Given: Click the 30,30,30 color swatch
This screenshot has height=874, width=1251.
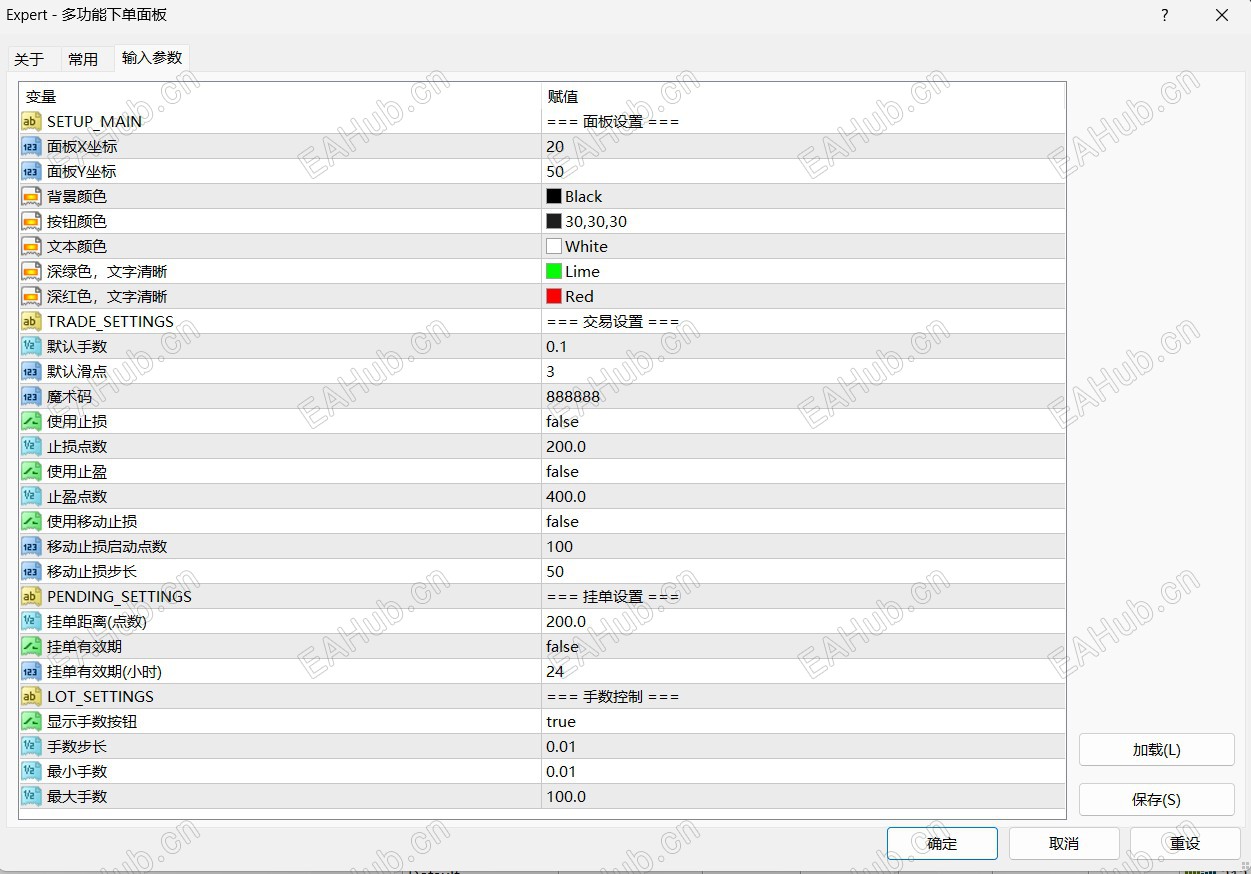Looking at the screenshot, I should click(x=554, y=221).
